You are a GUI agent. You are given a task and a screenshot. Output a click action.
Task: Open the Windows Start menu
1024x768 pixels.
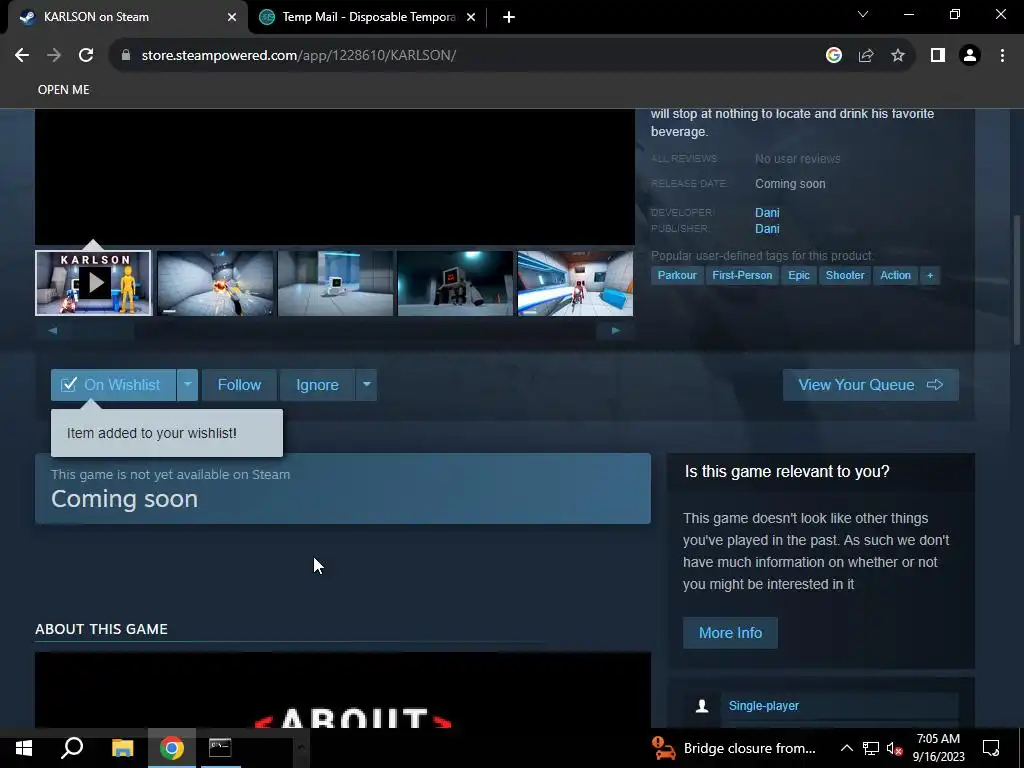(x=24, y=748)
